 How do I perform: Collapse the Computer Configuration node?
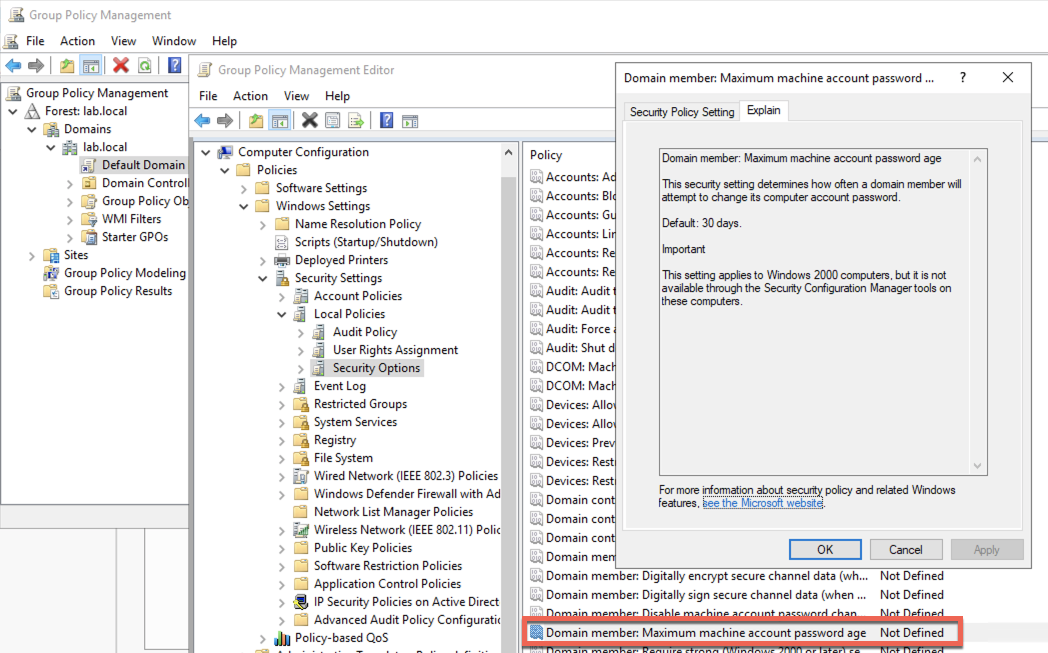tap(206, 152)
